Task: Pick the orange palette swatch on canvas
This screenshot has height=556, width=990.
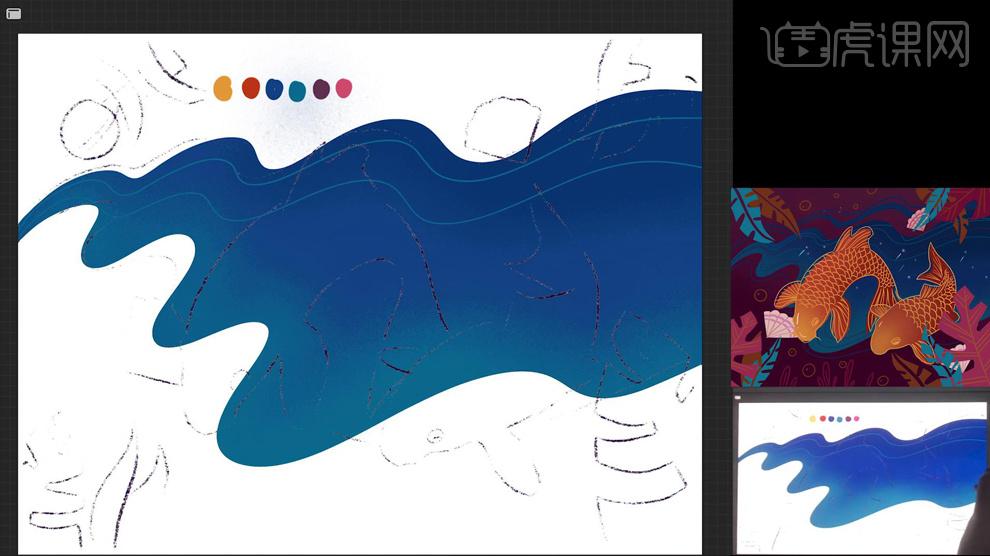Action: click(223, 88)
